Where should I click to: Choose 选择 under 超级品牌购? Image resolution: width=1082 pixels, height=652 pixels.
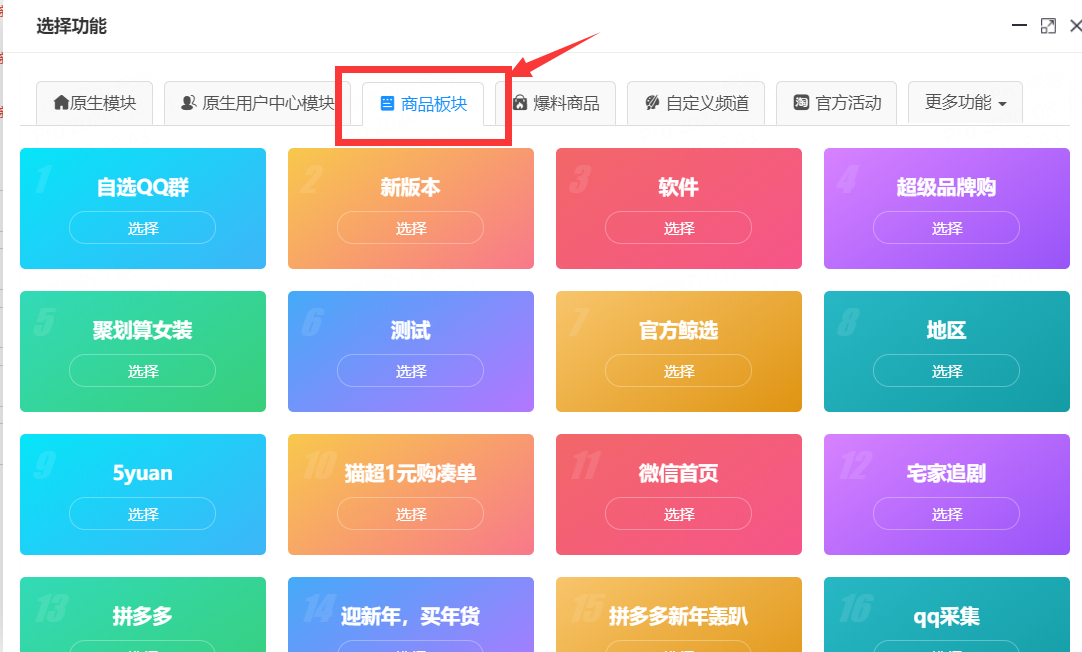(x=946, y=228)
